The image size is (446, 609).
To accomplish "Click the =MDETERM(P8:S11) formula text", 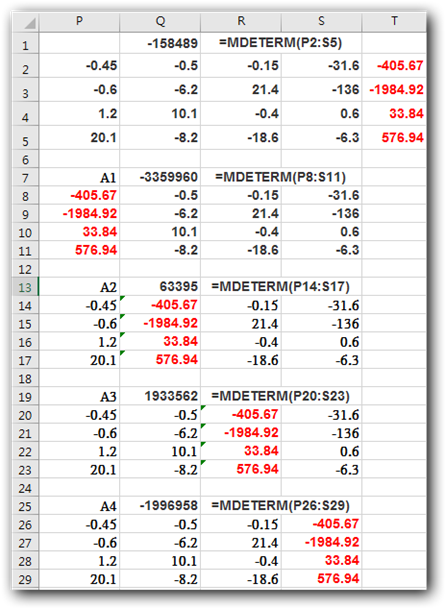I will click(x=280, y=177).
